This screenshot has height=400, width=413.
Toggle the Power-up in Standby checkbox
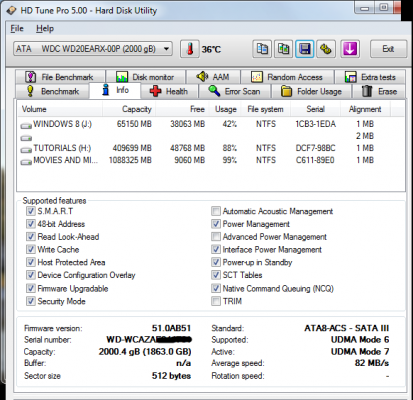[x=216, y=262]
